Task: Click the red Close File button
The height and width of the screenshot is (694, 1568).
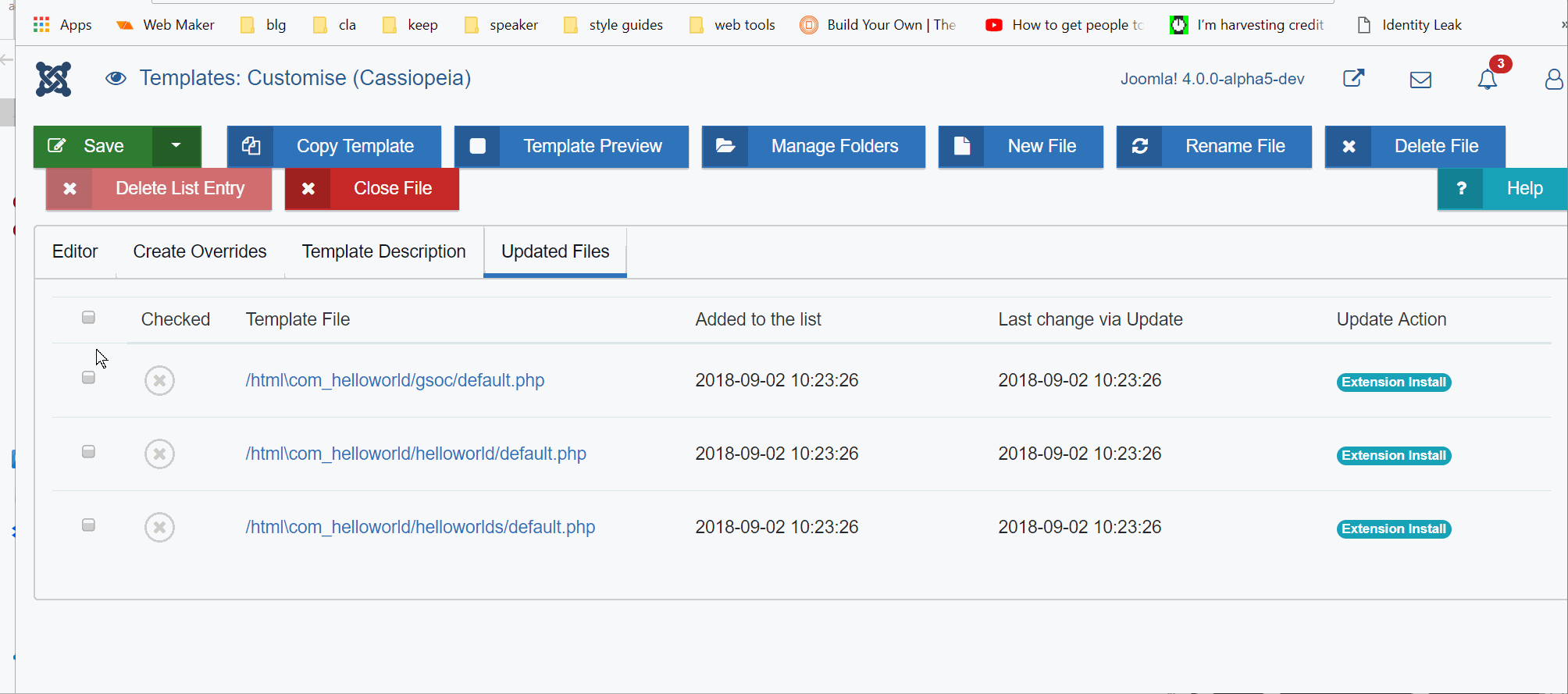Action: pyautogui.click(x=372, y=189)
